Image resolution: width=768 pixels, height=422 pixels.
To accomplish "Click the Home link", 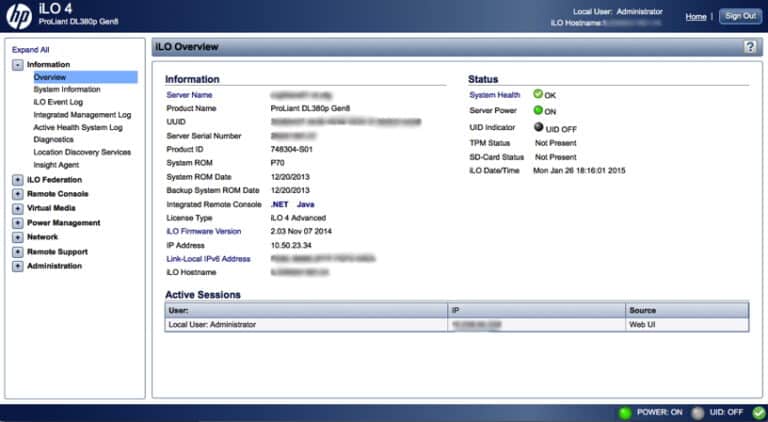I will click(696, 17).
